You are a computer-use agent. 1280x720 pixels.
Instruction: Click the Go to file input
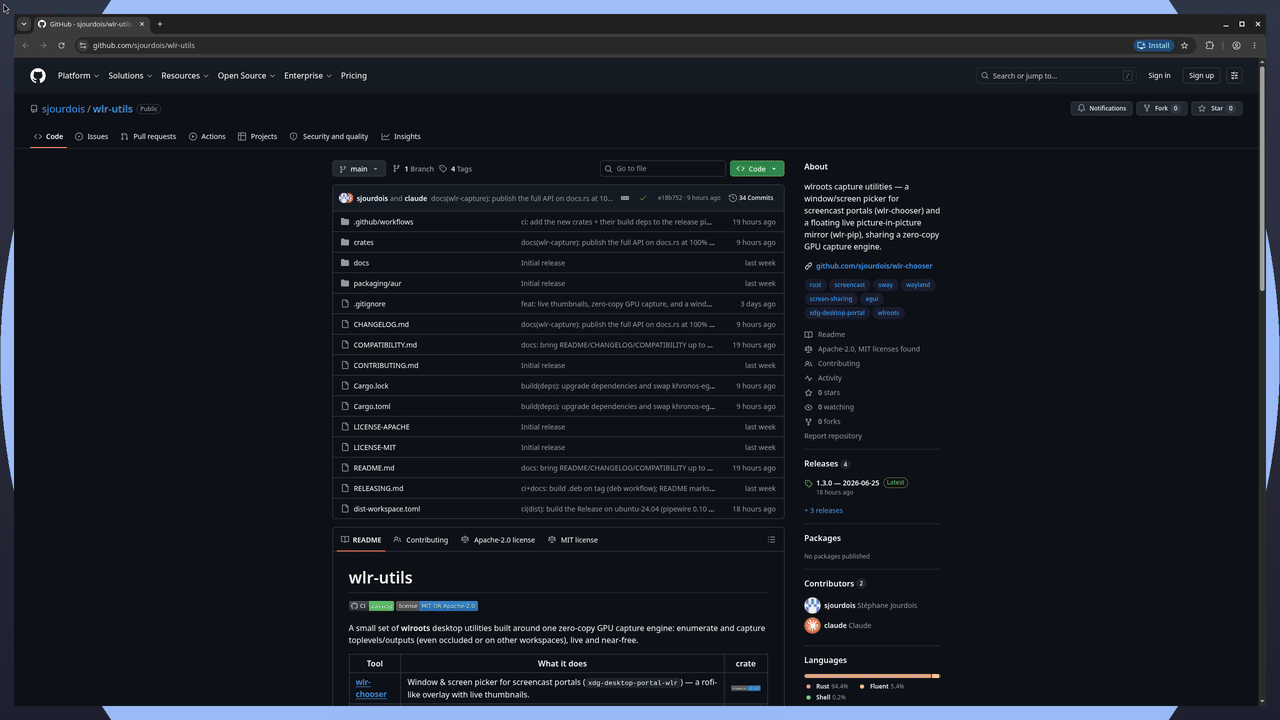[x=663, y=169]
